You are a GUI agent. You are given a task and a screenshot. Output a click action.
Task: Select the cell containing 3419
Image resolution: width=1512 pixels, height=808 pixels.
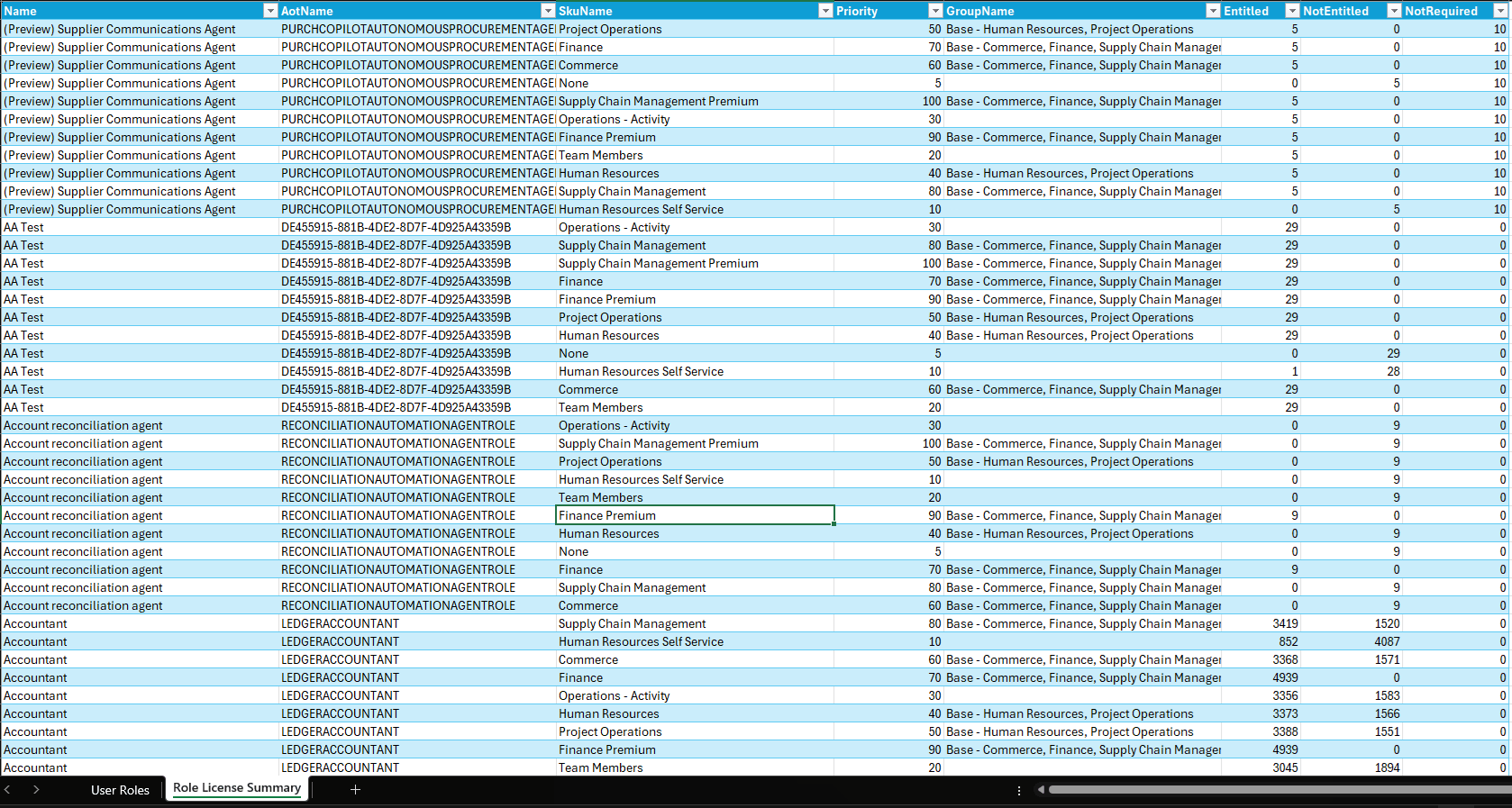tap(1260, 623)
